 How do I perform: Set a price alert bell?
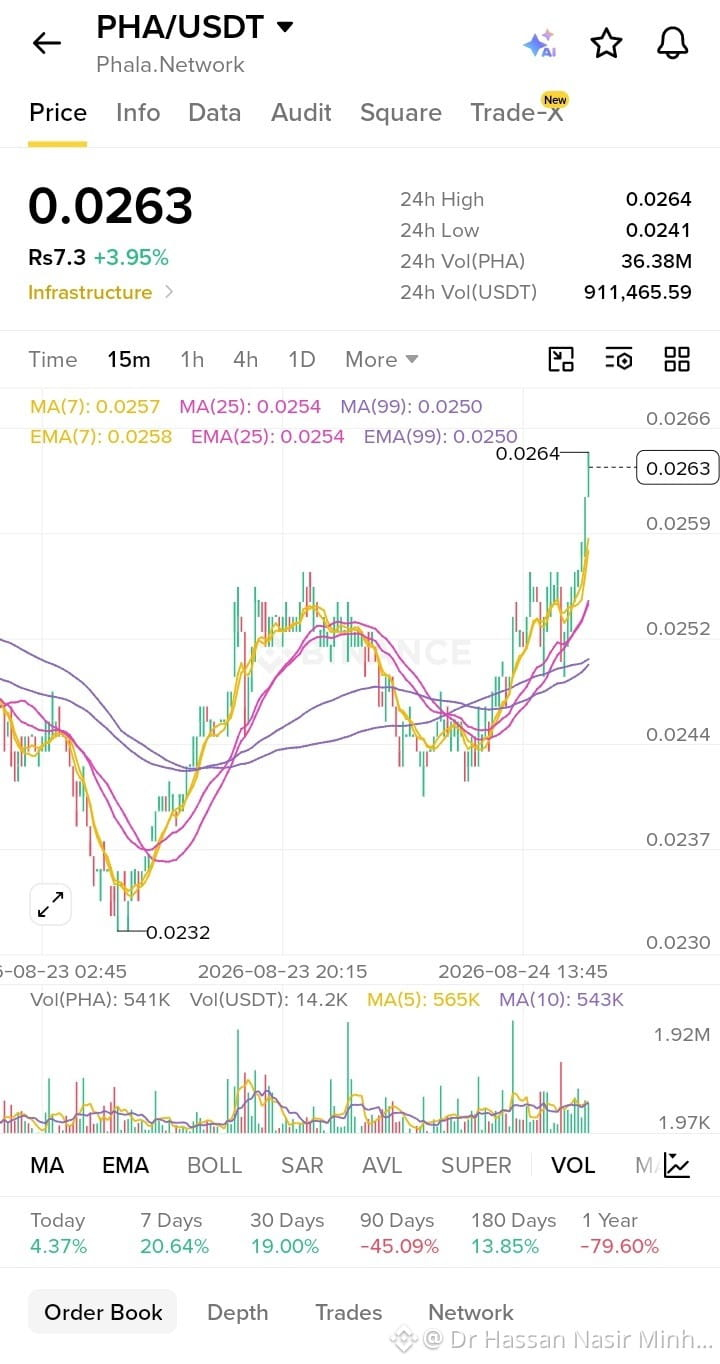(x=673, y=43)
